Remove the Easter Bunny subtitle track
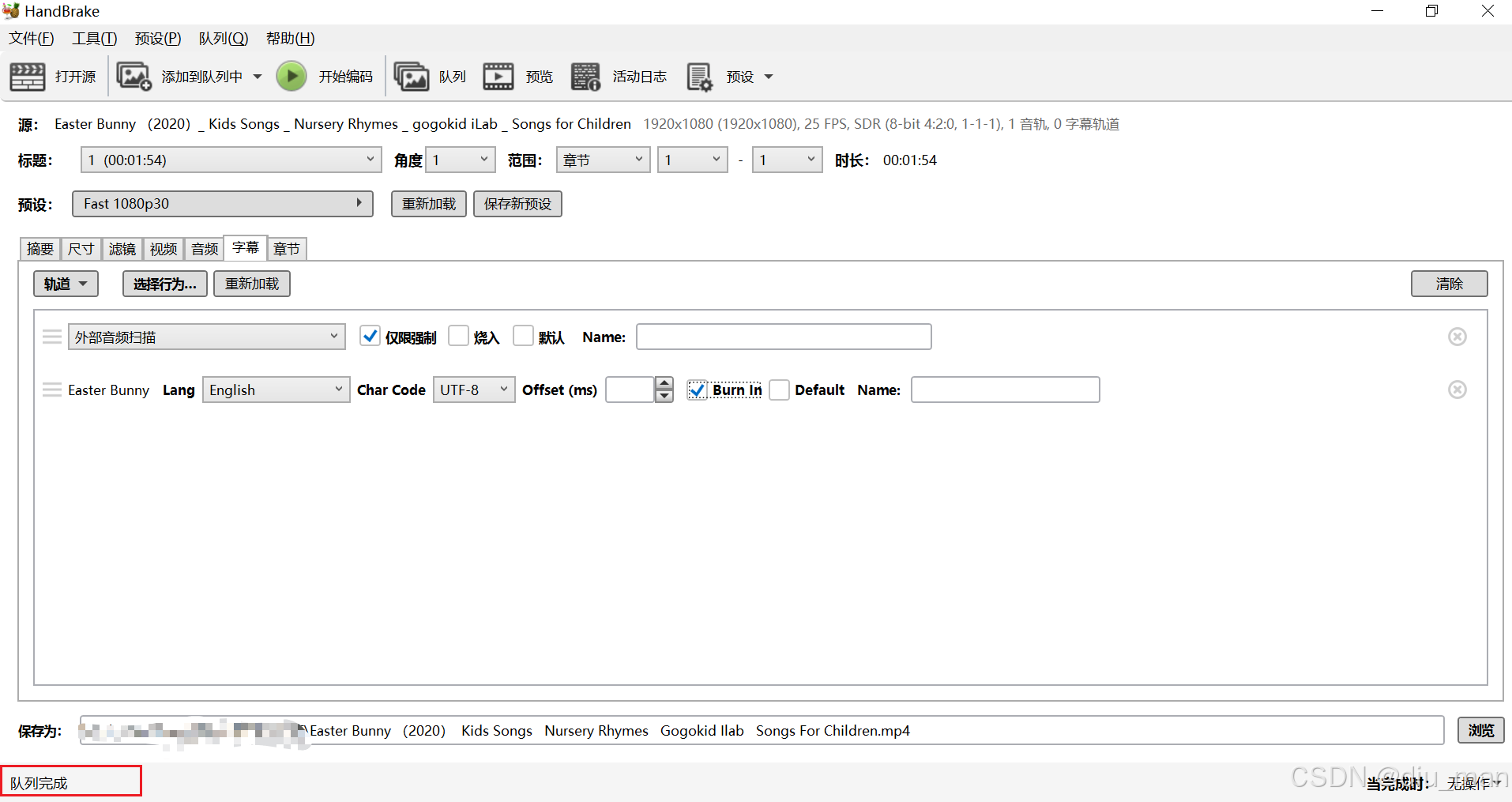The width and height of the screenshot is (1512, 802). pyautogui.click(x=1457, y=390)
